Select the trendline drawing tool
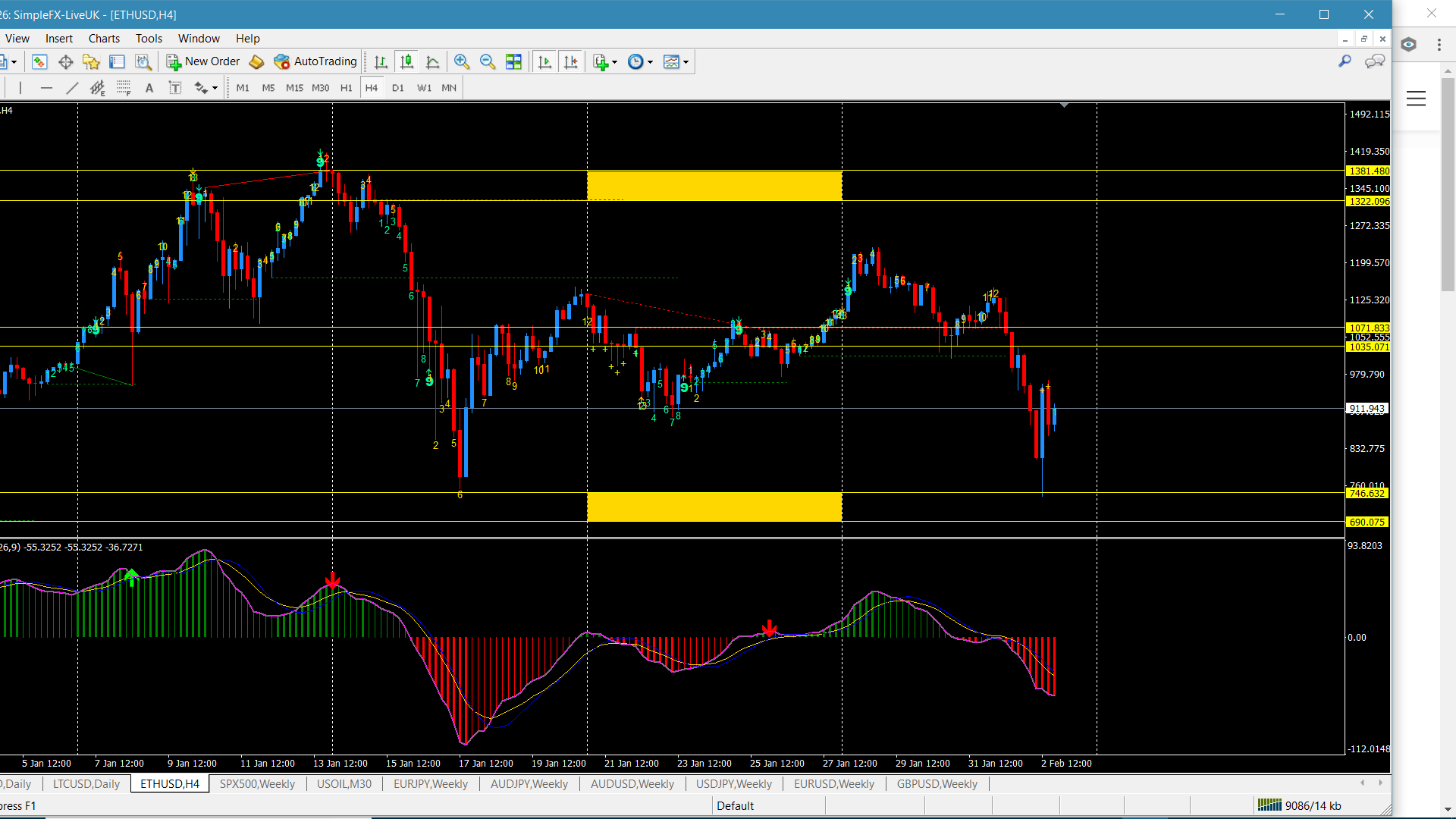Image resolution: width=1456 pixels, height=819 pixels. pyautogui.click(x=72, y=88)
